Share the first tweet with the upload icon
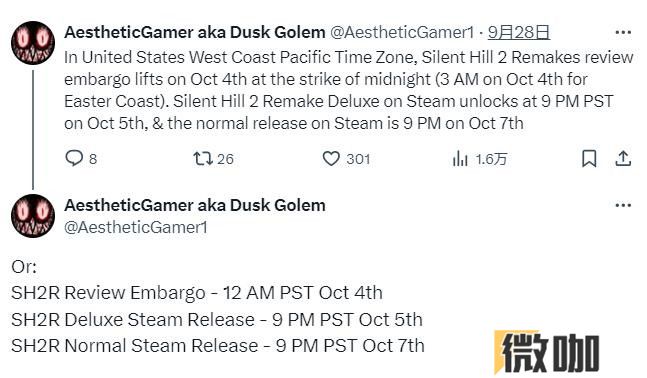This screenshot has width=647, height=378. point(623,158)
